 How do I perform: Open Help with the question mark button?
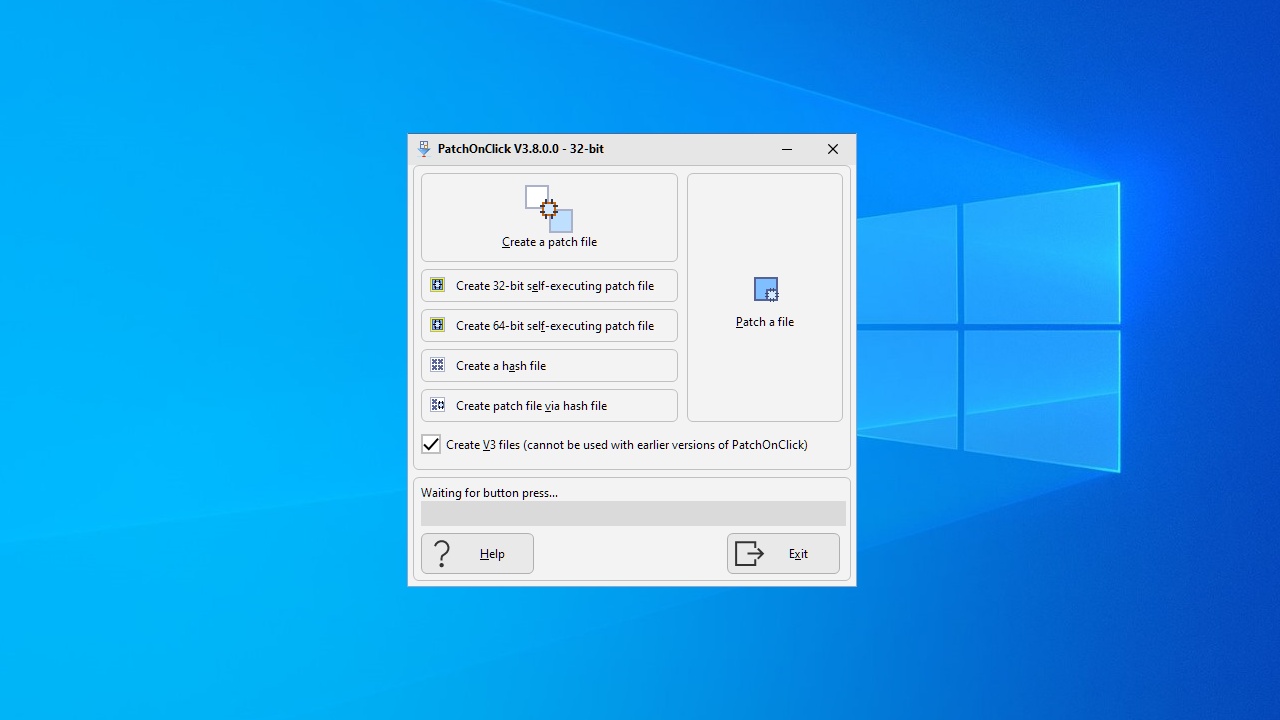[477, 553]
